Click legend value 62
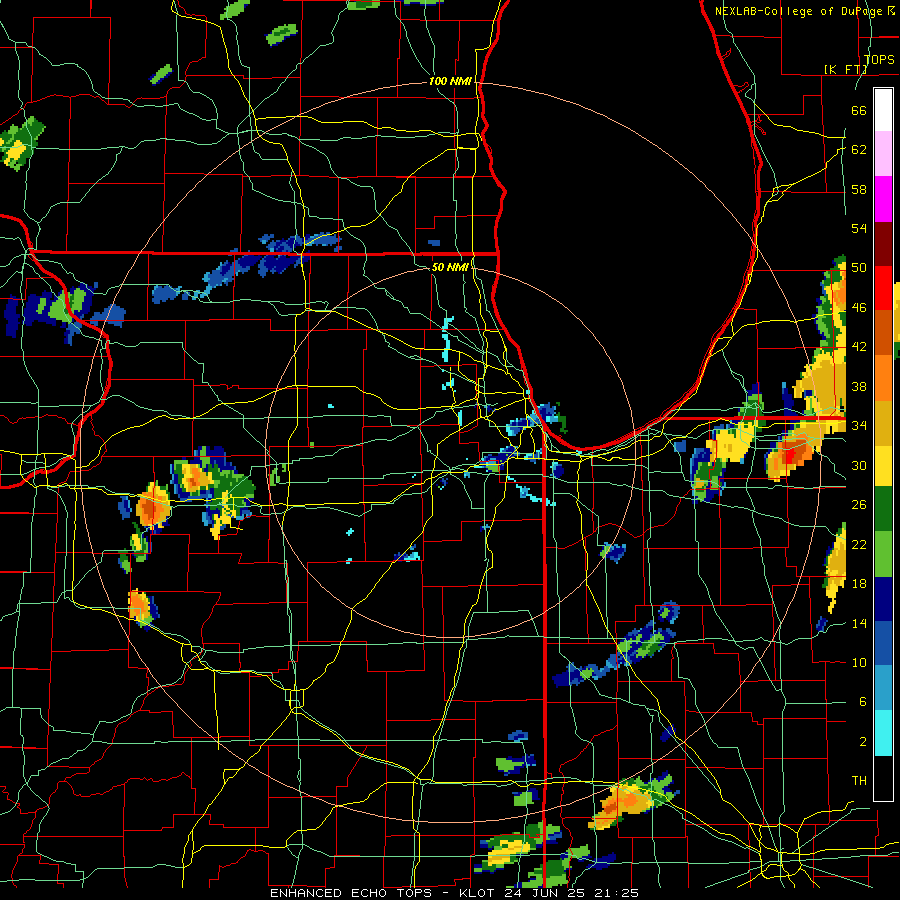Image resolution: width=900 pixels, height=900 pixels. (859, 150)
